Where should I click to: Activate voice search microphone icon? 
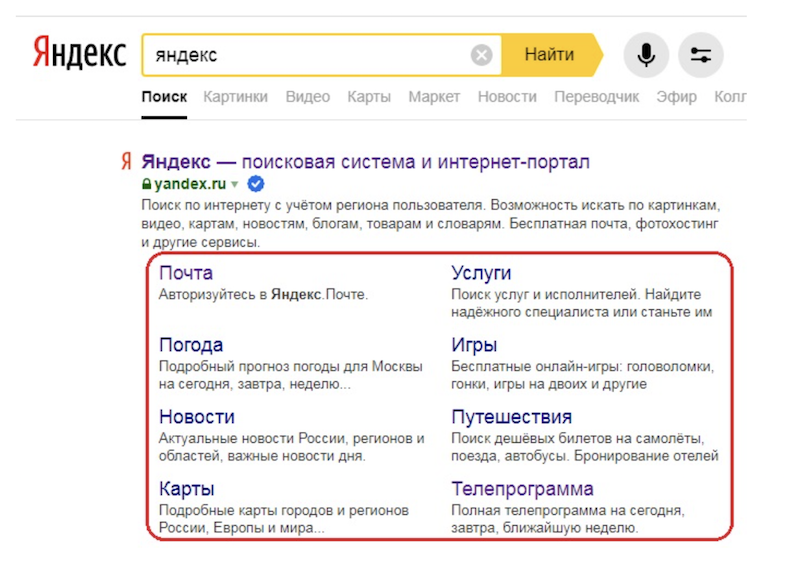click(x=646, y=55)
